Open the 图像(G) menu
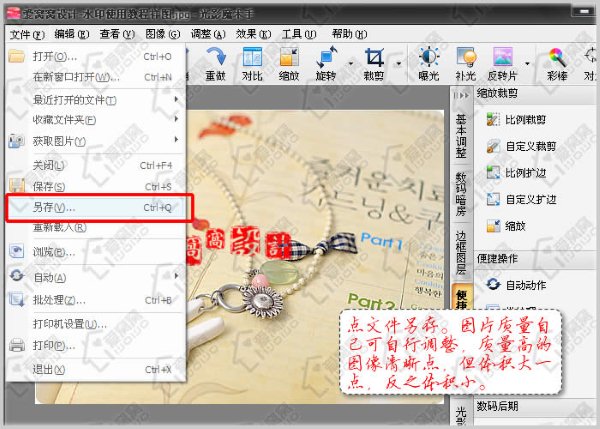The height and width of the screenshot is (429, 600). tap(163, 34)
